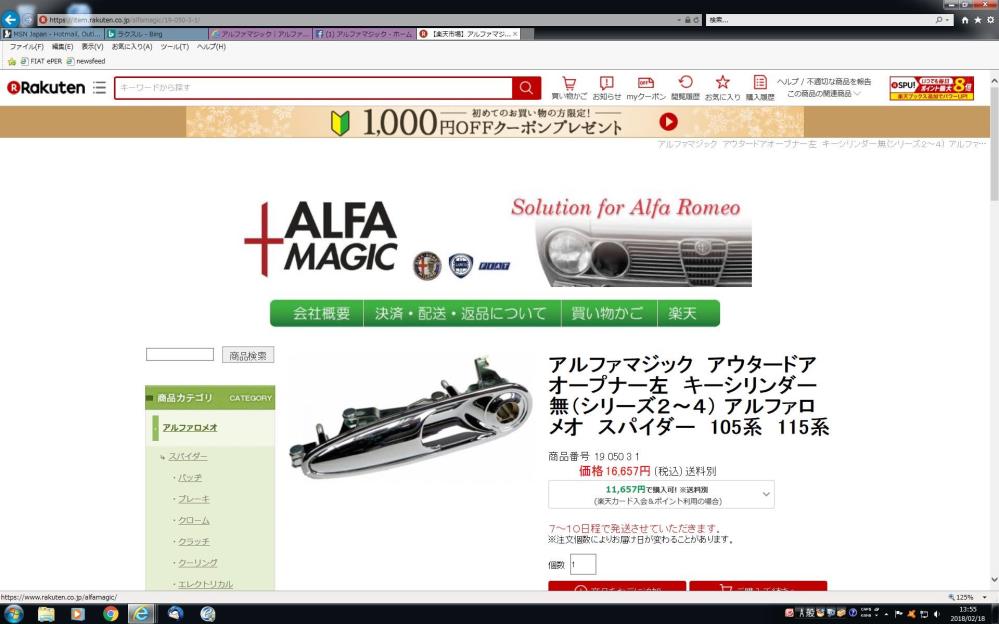Screen dimensions: 999x624
Task: Click the IE home icon
Action: point(965,20)
